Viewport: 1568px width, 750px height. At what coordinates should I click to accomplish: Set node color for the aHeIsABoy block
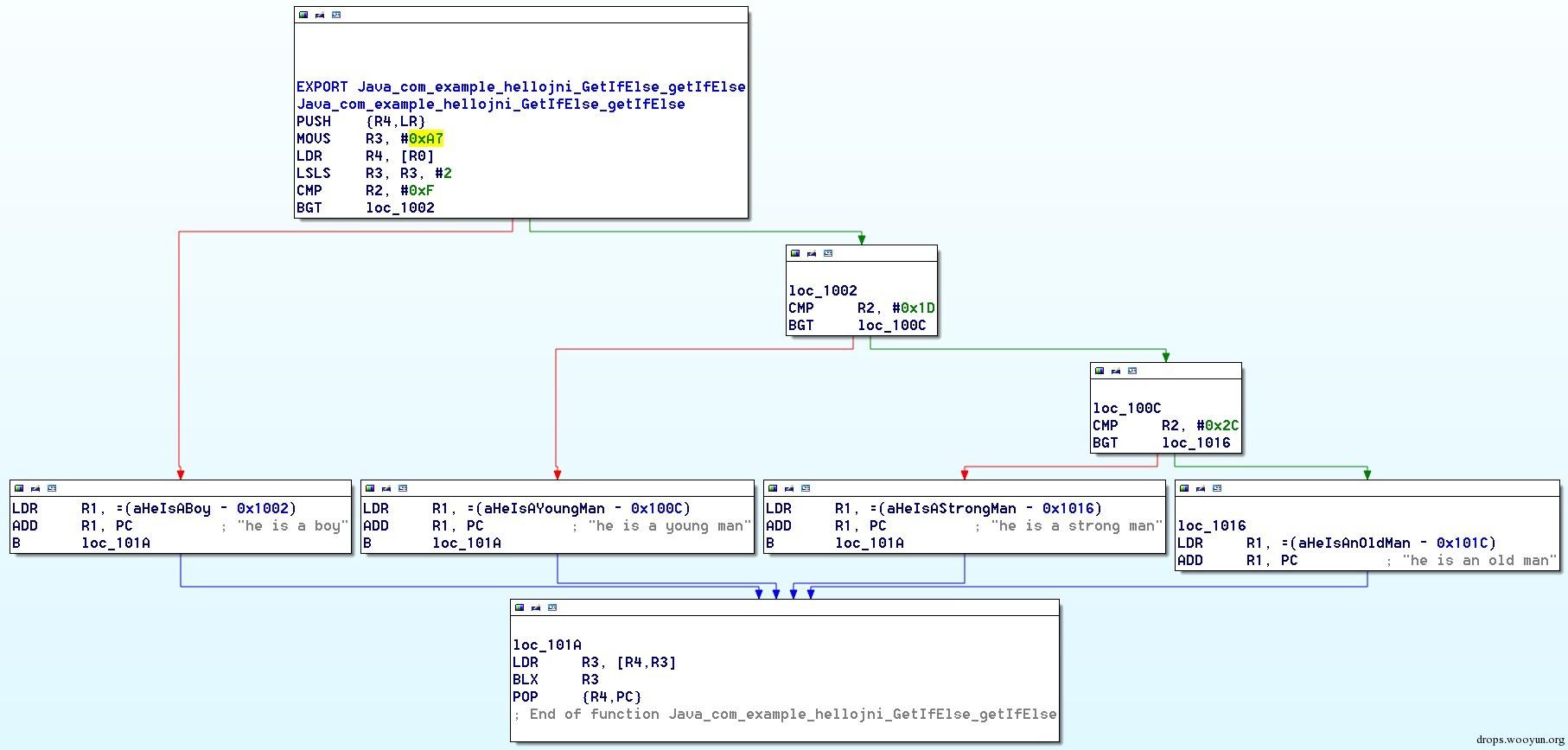point(19,488)
